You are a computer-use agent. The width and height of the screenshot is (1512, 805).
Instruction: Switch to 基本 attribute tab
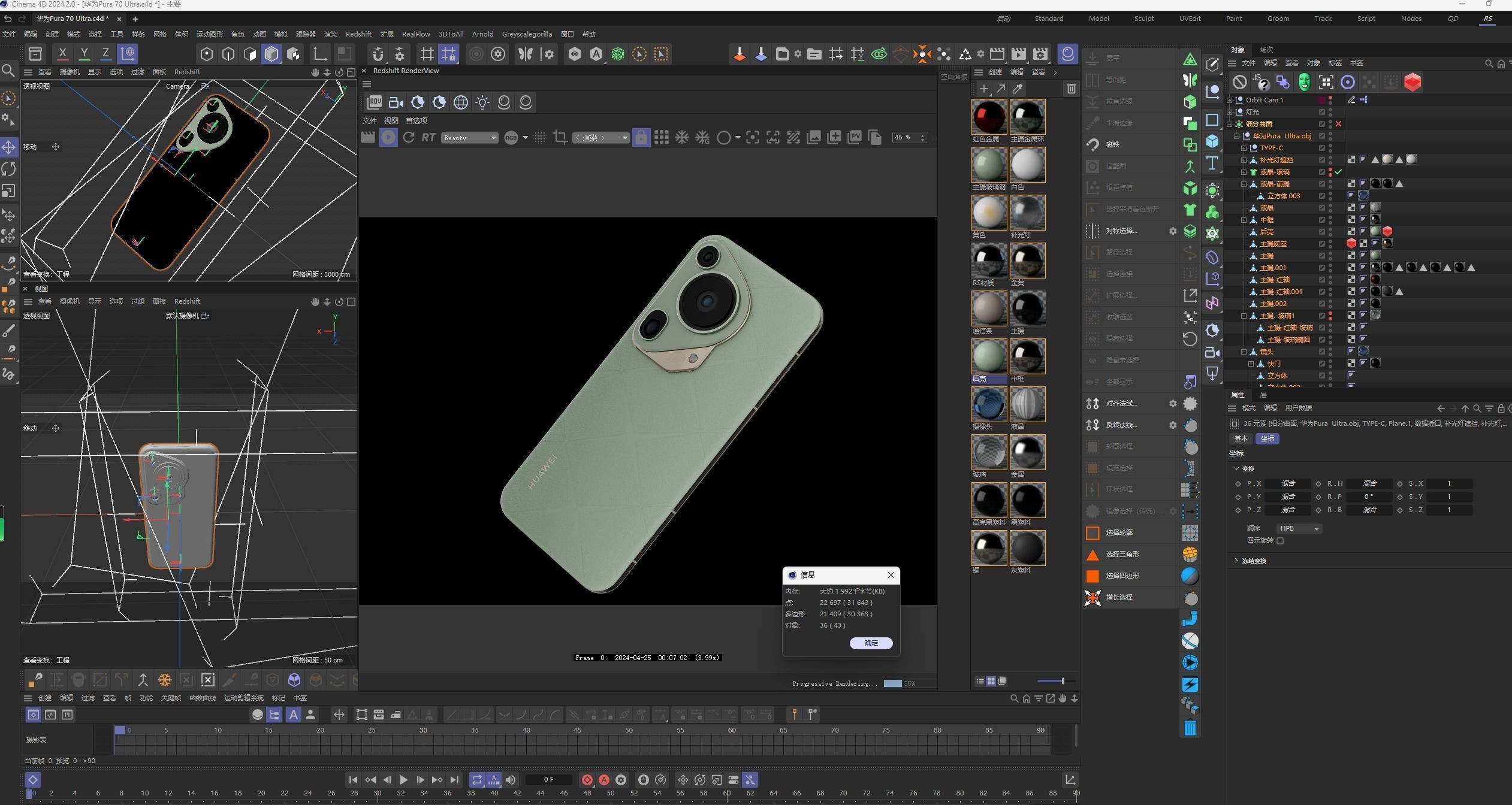point(1241,438)
